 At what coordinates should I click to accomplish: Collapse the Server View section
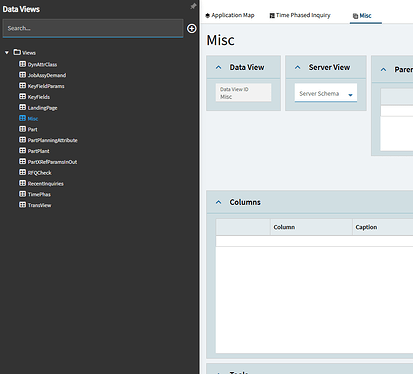point(298,67)
